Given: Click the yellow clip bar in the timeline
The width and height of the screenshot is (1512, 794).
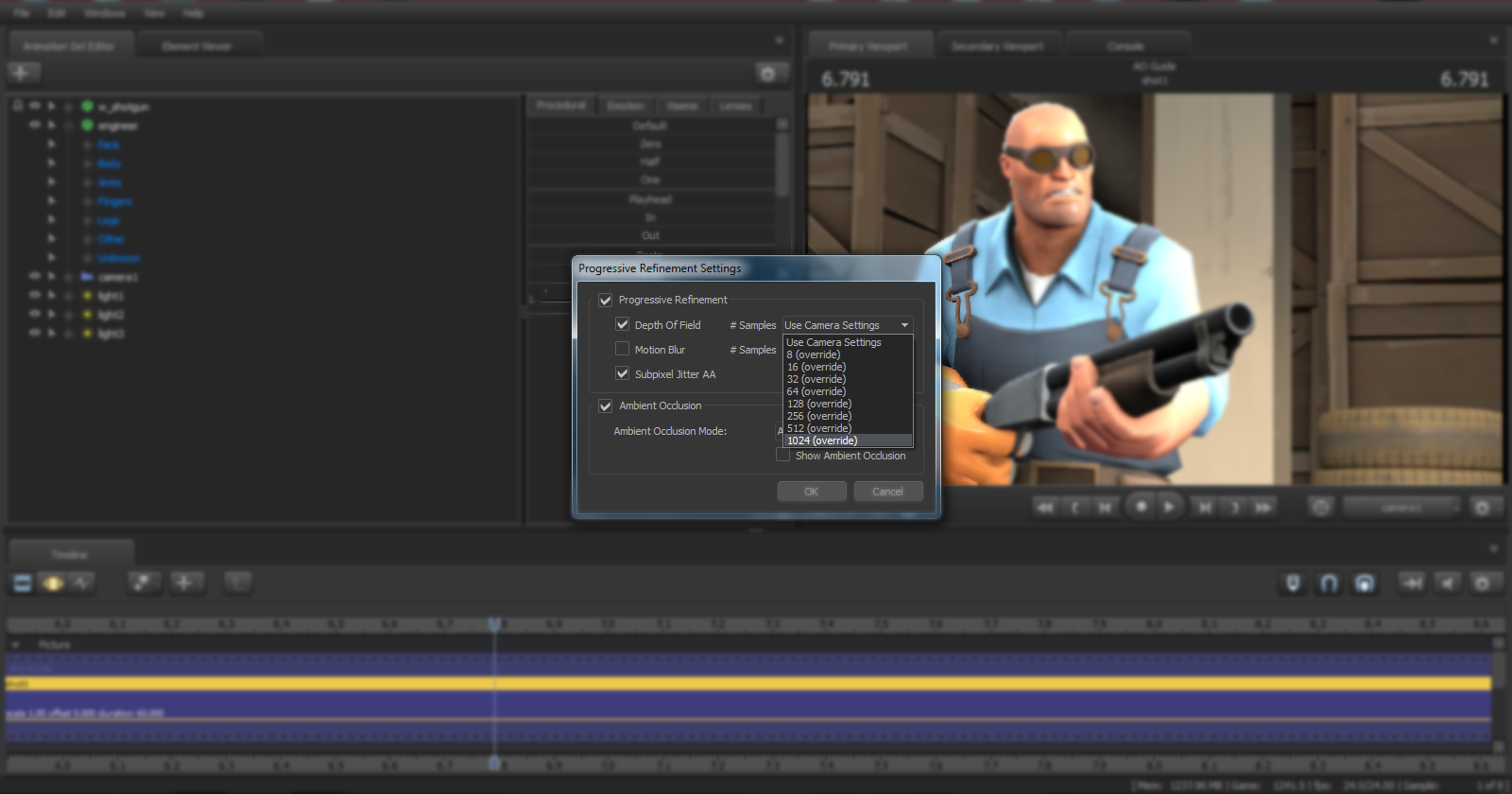Looking at the screenshot, I should coord(748,682).
